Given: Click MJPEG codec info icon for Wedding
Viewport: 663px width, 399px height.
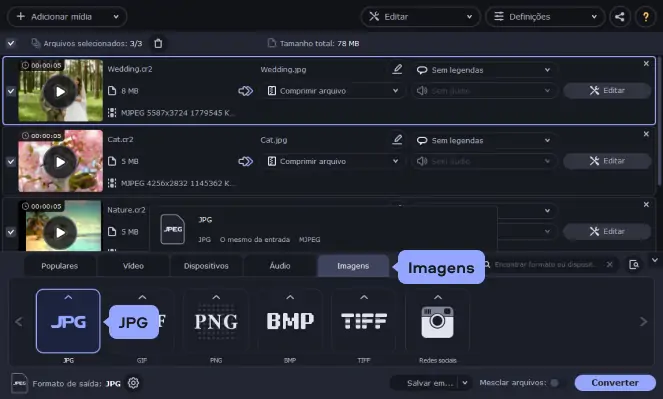Looking at the screenshot, I should coord(112,113).
